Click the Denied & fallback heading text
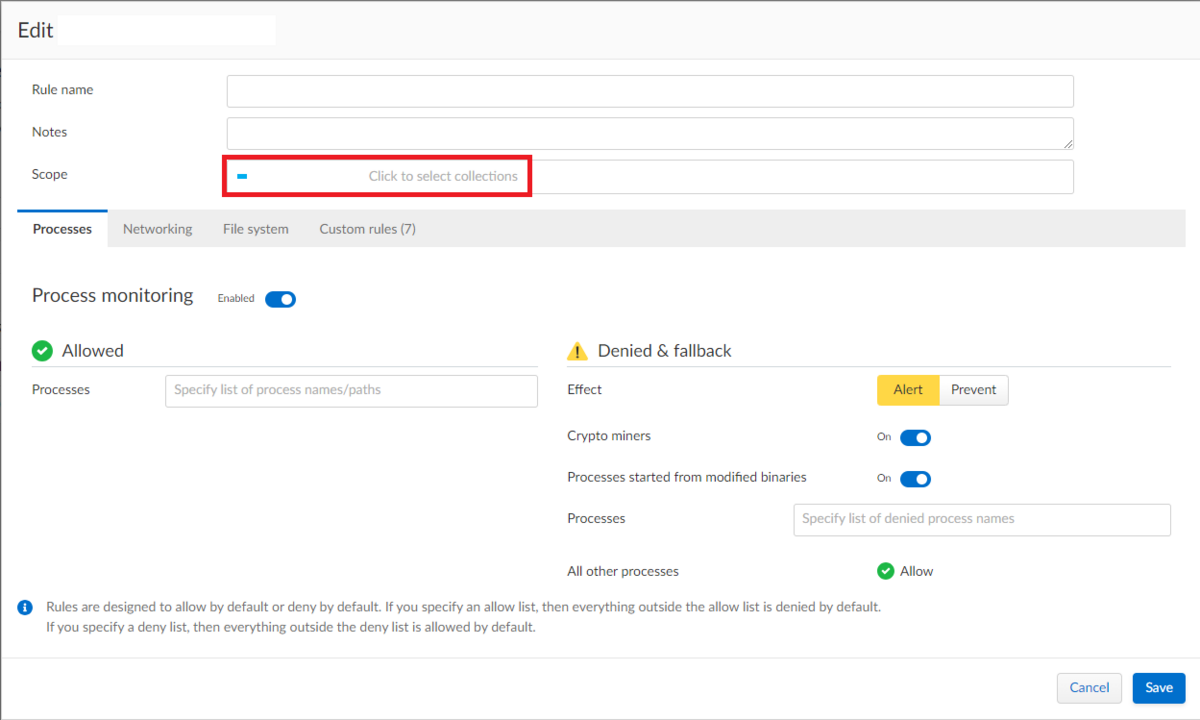Image resolution: width=1200 pixels, height=720 pixels. [665, 351]
